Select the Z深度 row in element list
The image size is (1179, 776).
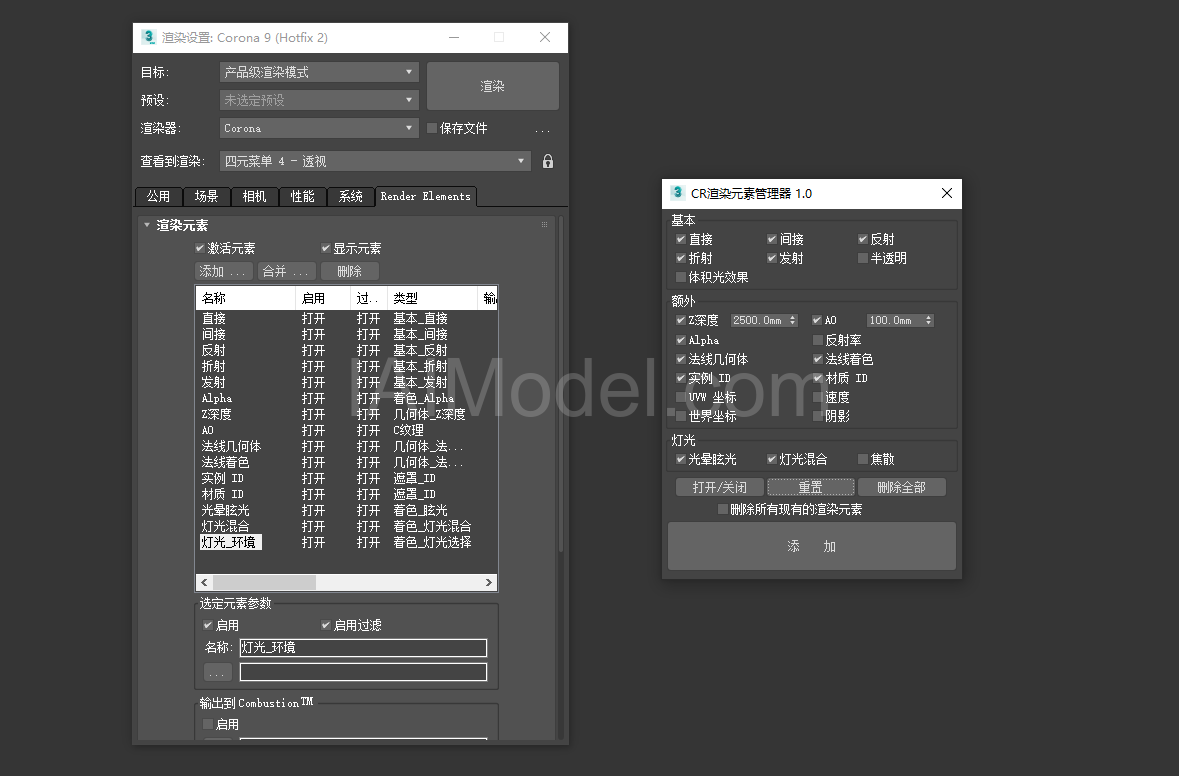coord(346,414)
